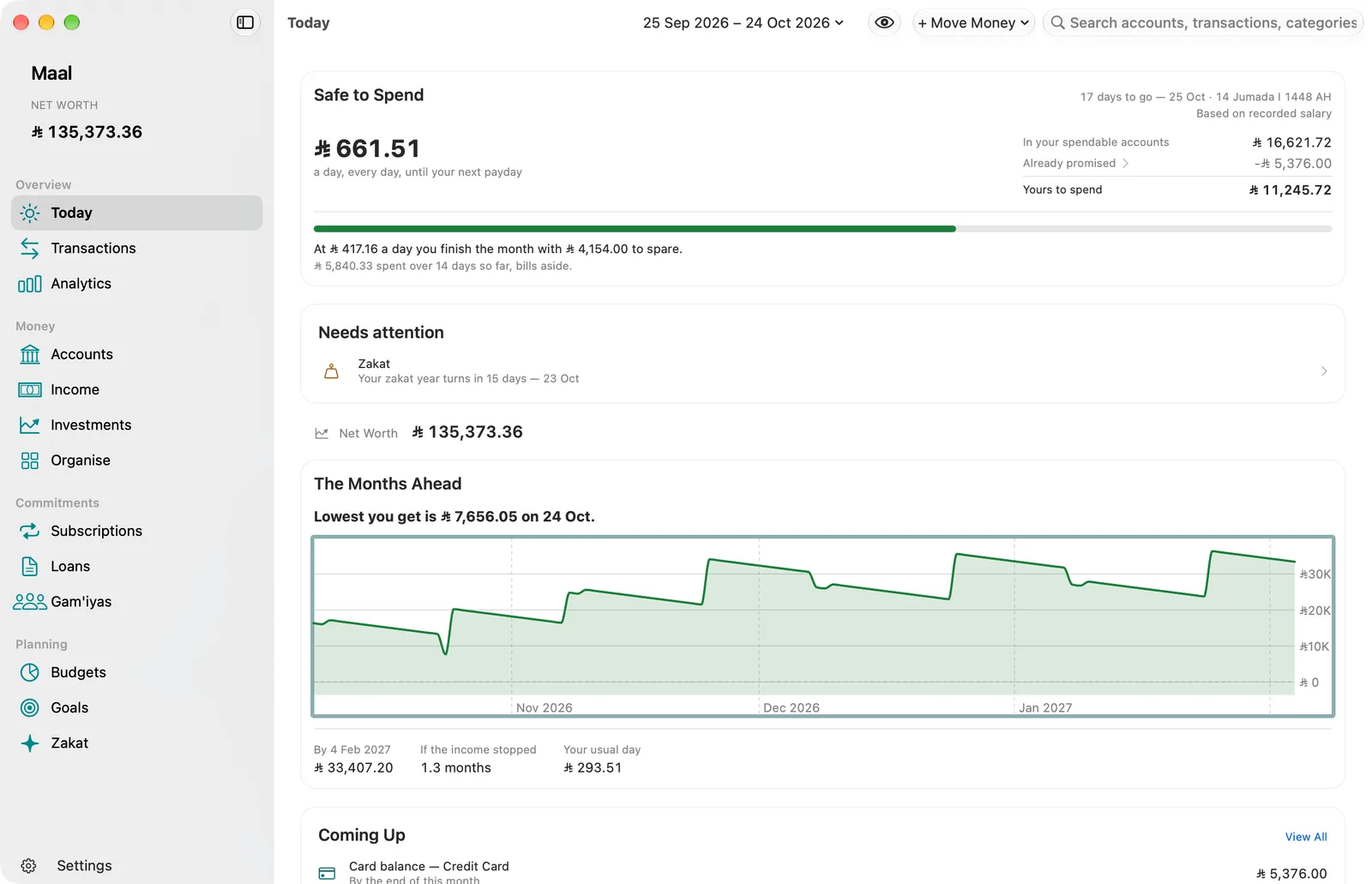Image resolution: width=1372 pixels, height=884 pixels.
Task: Click the Income banknote icon
Action: tap(30, 389)
